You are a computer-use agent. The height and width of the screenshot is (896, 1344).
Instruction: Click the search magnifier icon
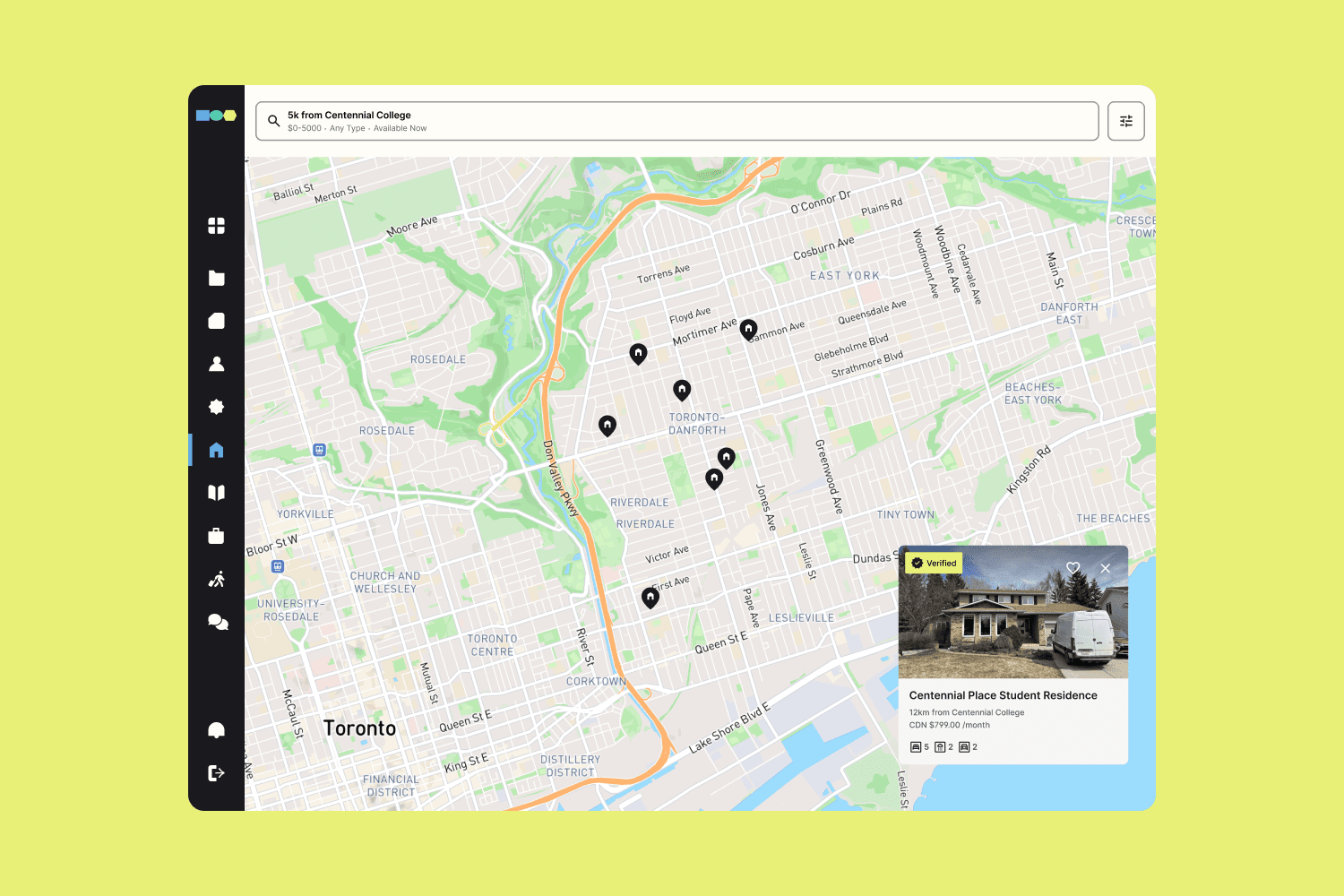(274, 121)
